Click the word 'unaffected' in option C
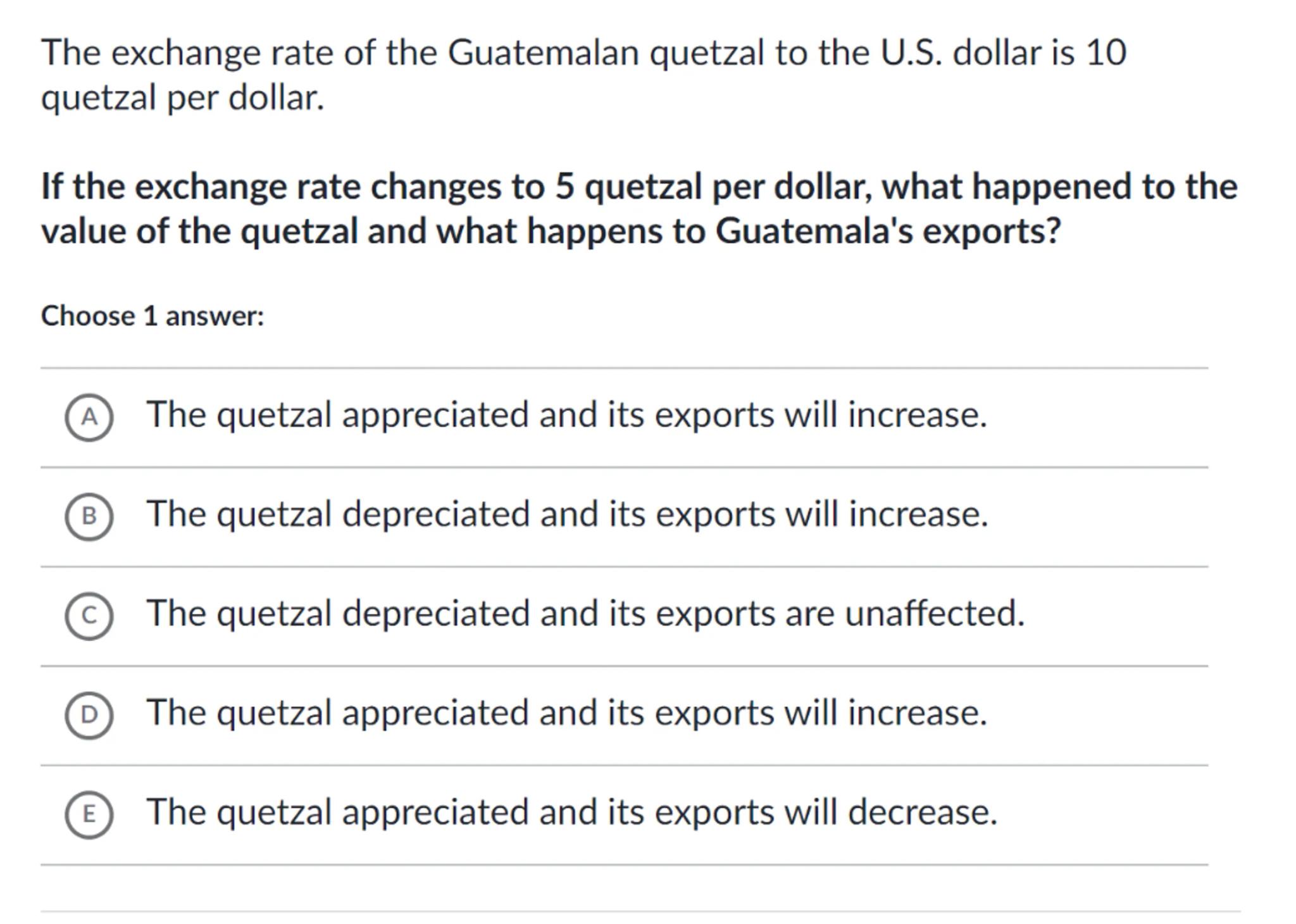Image resolution: width=1296 pixels, height=924 pixels. [934, 613]
